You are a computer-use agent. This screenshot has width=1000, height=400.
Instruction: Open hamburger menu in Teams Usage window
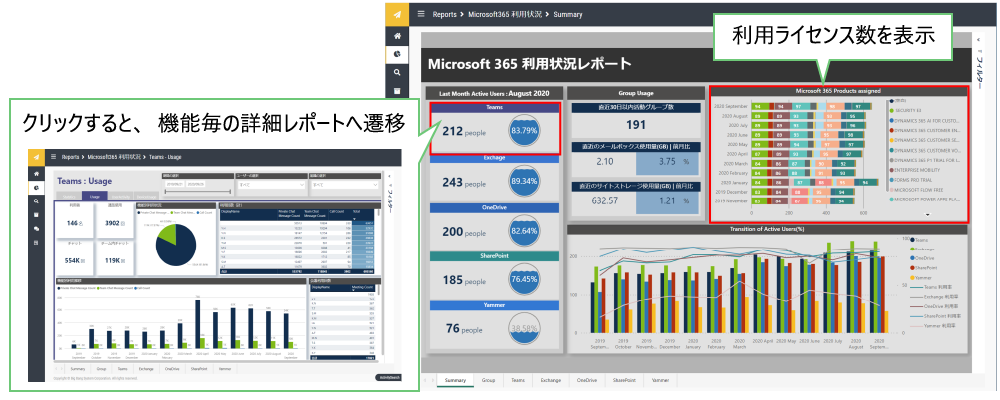[51, 156]
